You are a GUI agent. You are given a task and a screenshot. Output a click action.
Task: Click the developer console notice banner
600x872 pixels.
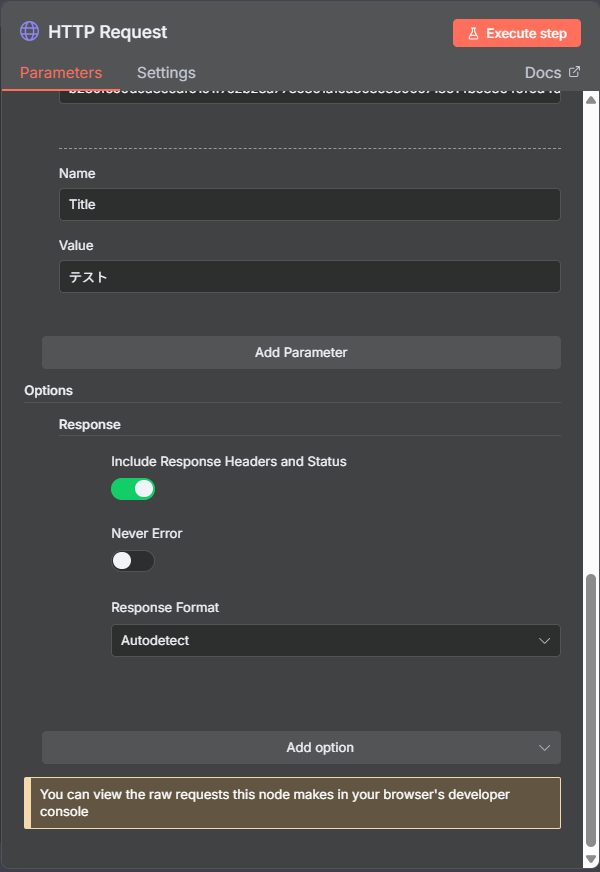(x=293, y=803)
